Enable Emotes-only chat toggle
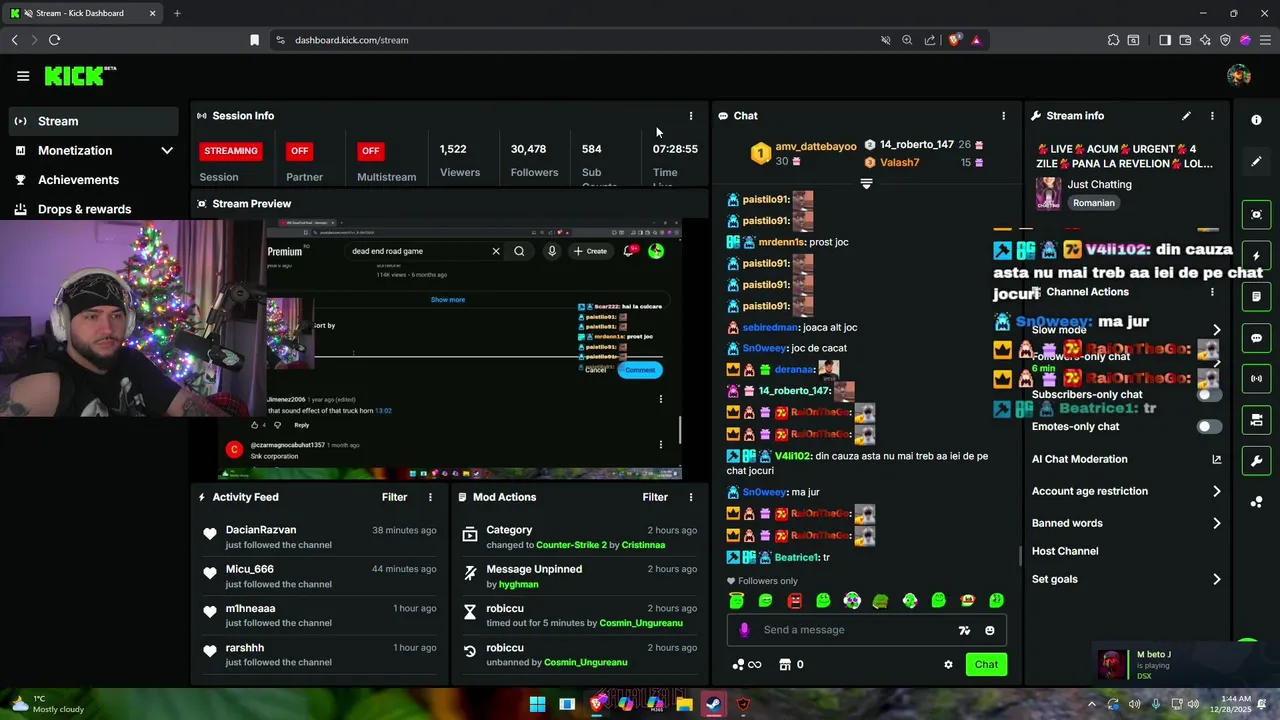This screenshot has width=1280, height=720. point(1209,426)
